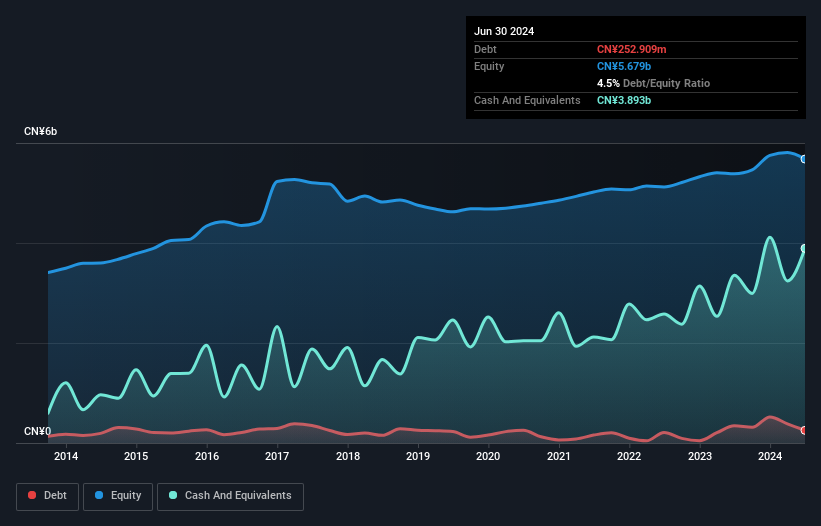
Task: Click the 2017 x-axis label
Action: point(277,456)
